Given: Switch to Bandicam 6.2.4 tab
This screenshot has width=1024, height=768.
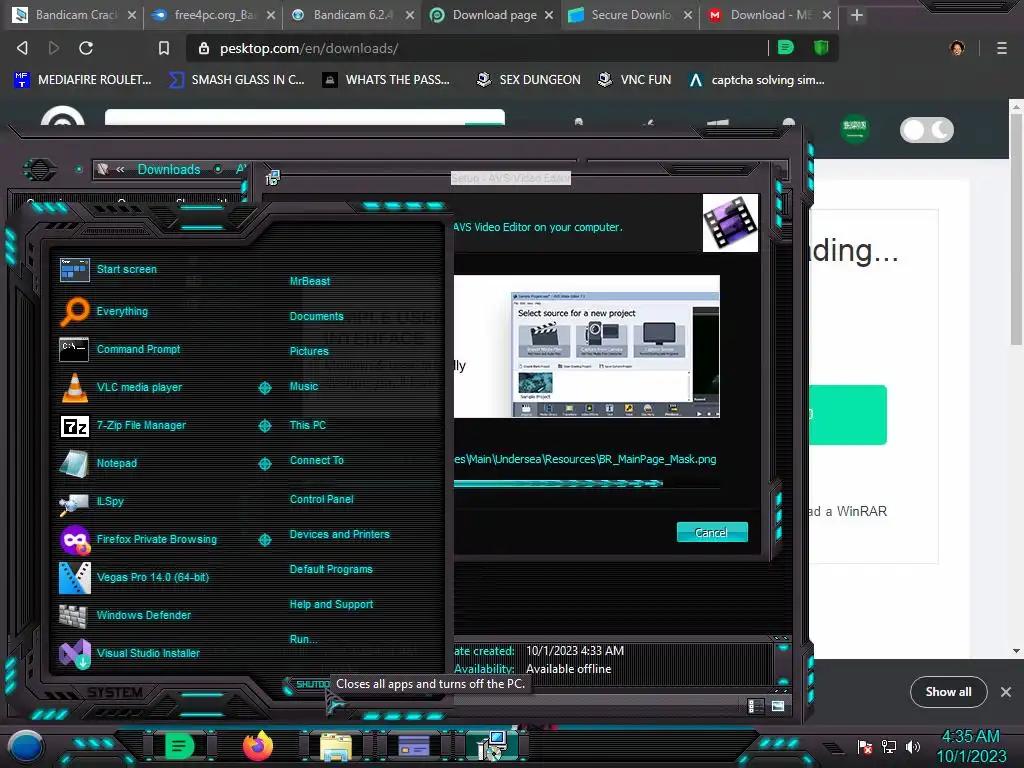Looking at the screenshot, I should click(x=352, y=15).
